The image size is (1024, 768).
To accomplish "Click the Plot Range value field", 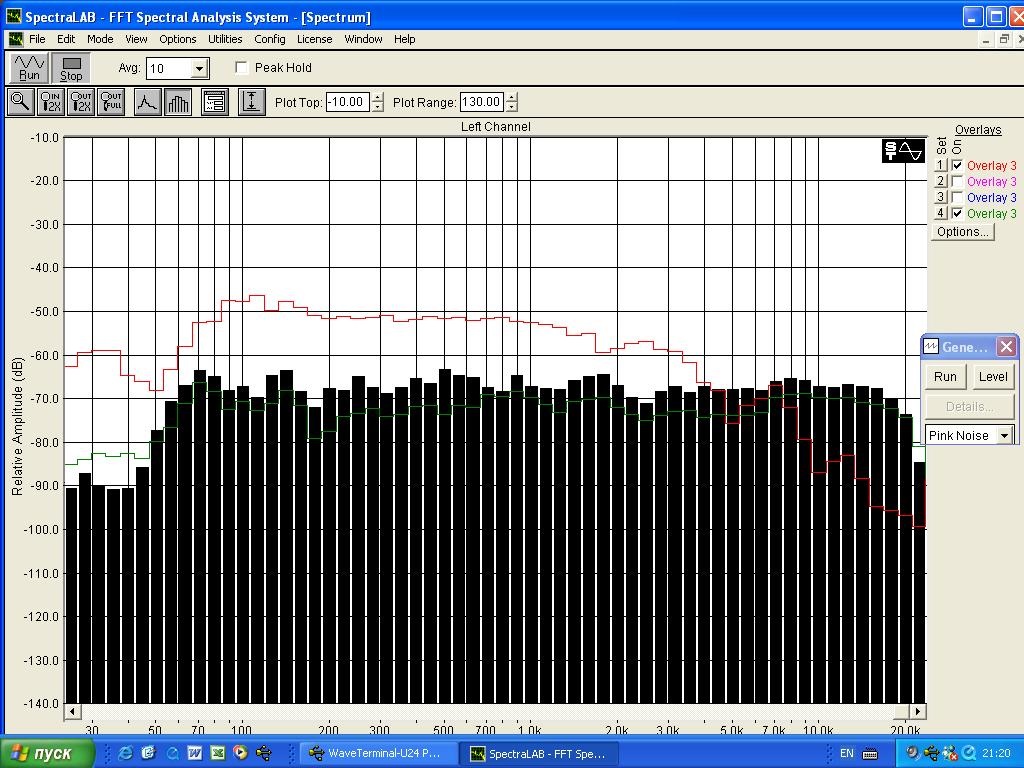I will click(x=483, y=102).
